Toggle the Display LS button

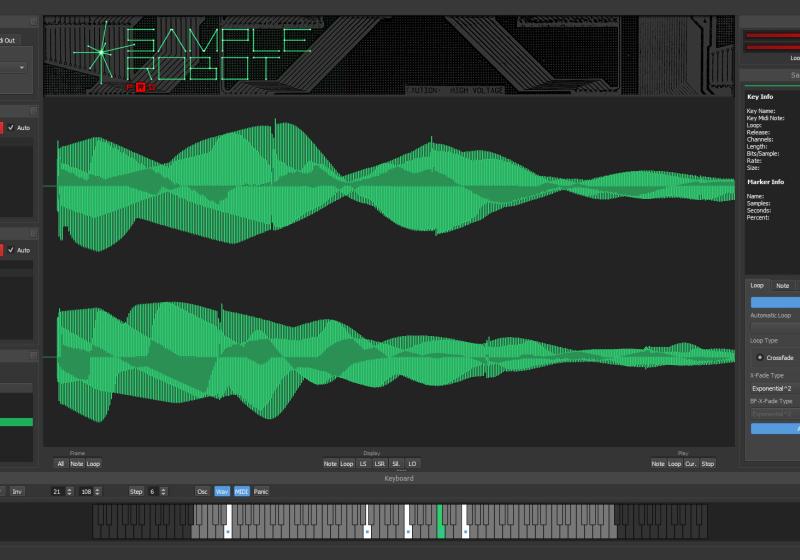point(363,464)
